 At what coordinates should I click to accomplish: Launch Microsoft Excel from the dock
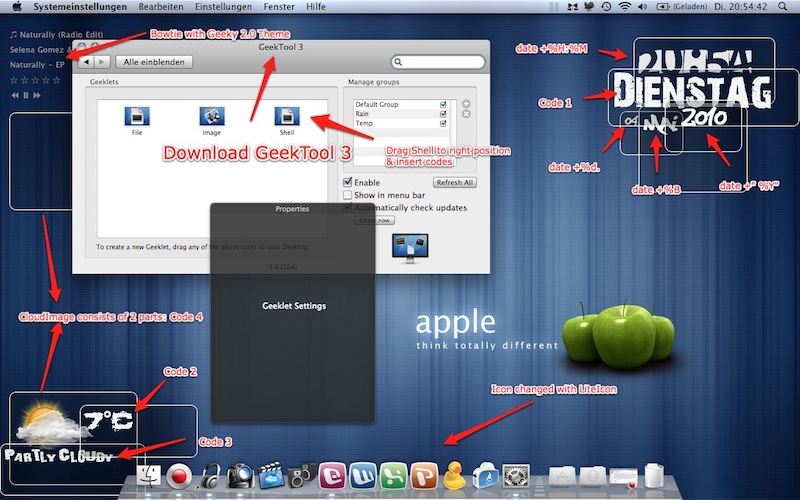pyautogui.click(x=393, y=476)
